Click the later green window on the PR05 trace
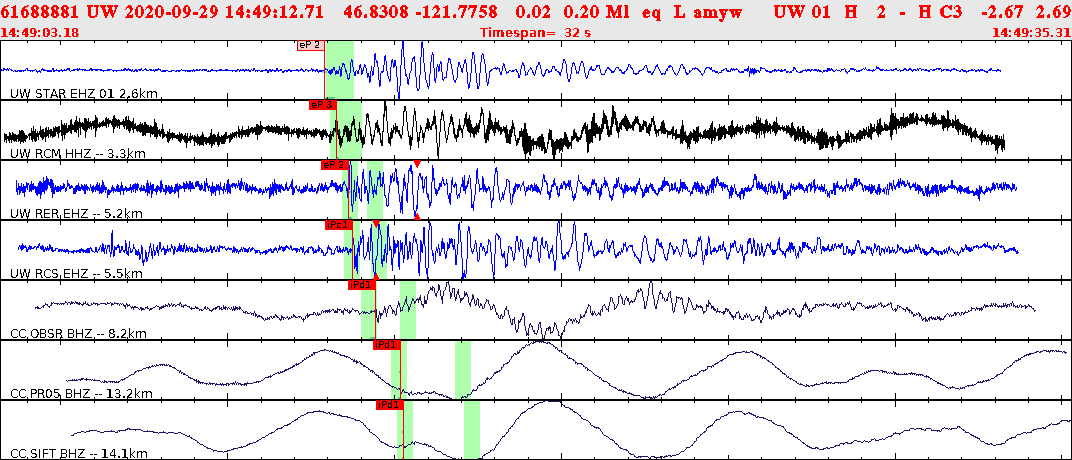The height and width of the screenshot is (460, 1072). (x=463, y=370)
